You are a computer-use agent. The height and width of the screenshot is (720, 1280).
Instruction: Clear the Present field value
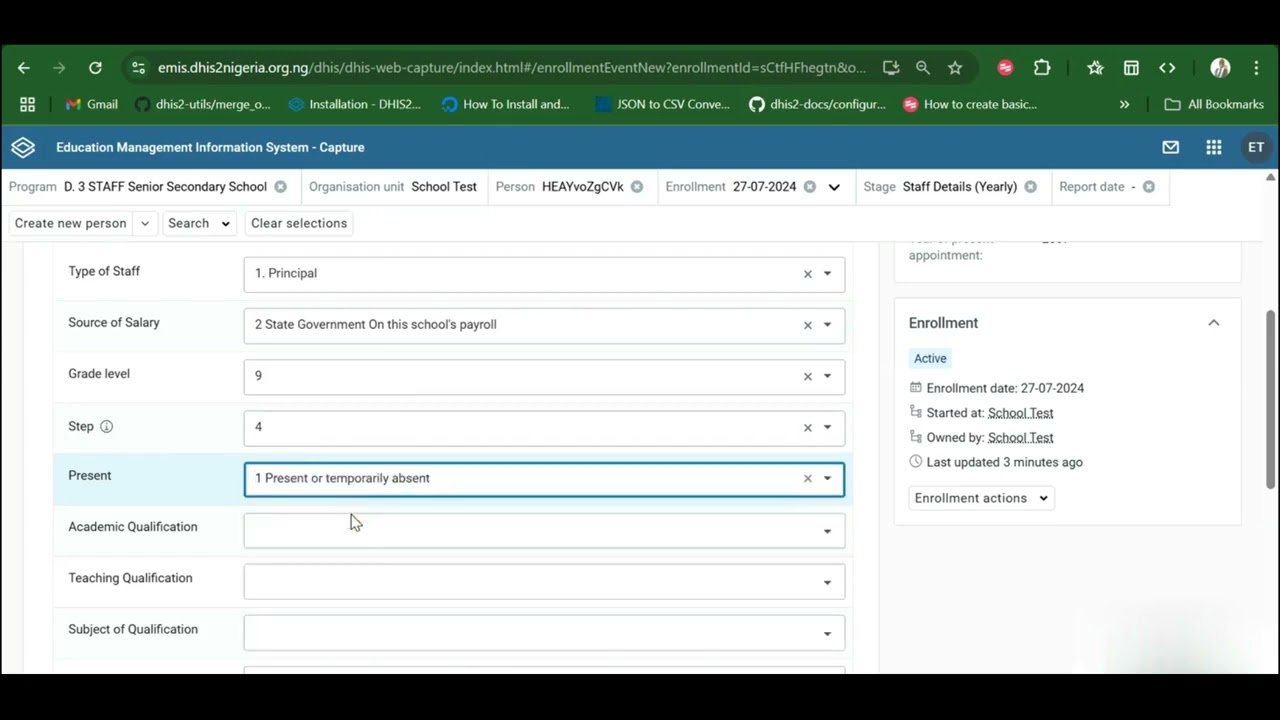(x=808, y=479)
